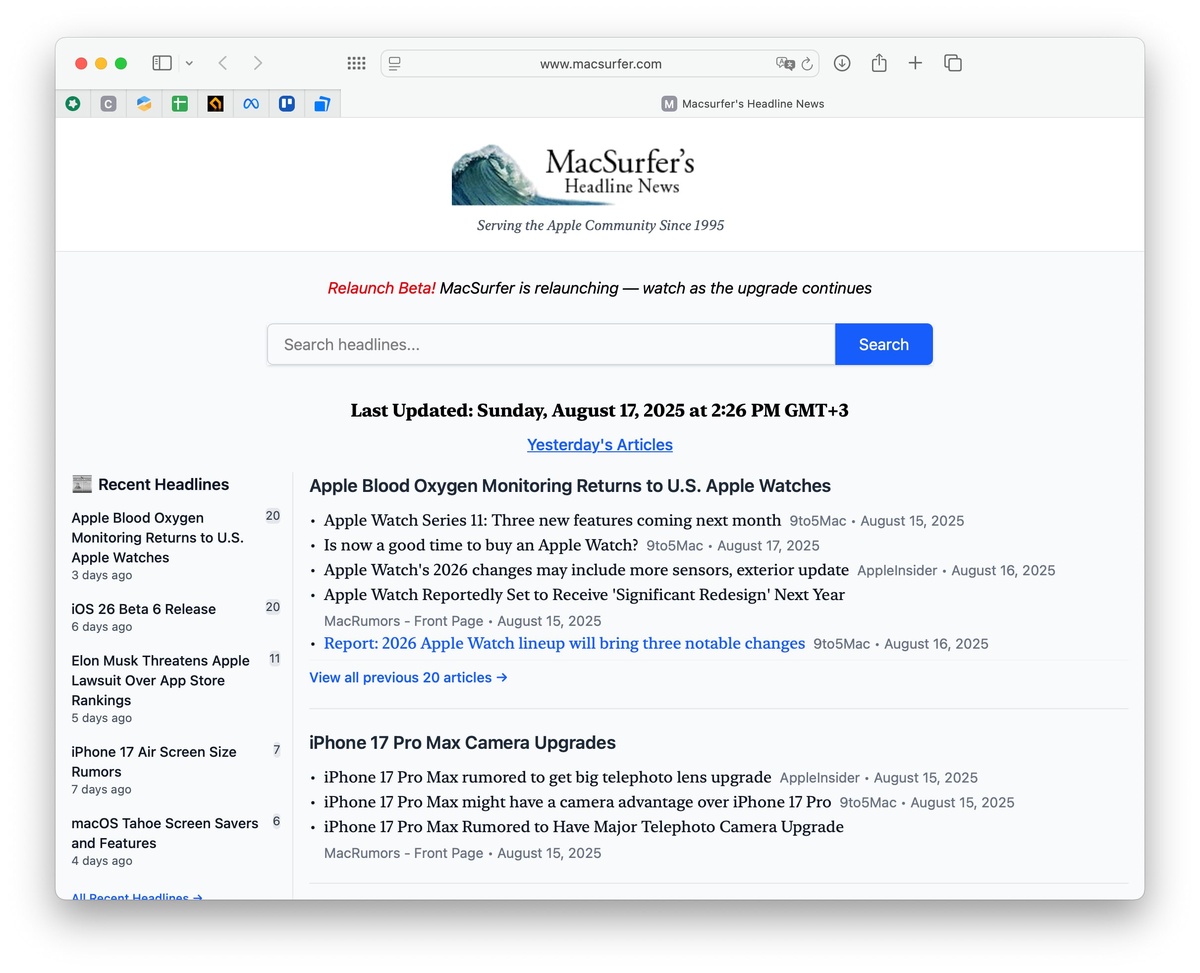Viewport: 1200px width, 973px height.
Task: Switch to the green spreadsheet pinned tab
Action: [180, 103]
